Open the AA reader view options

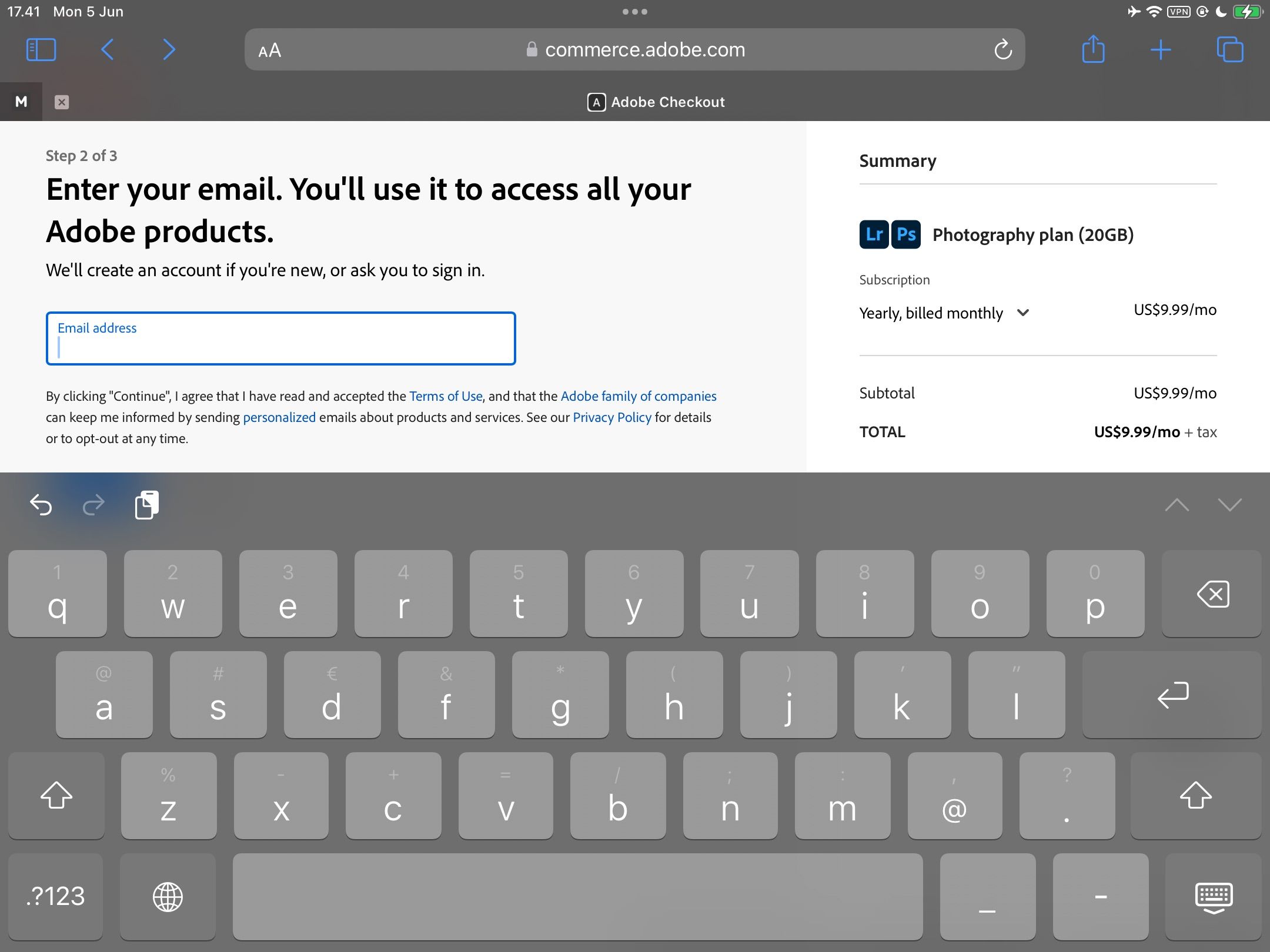(x=270, y=51)
